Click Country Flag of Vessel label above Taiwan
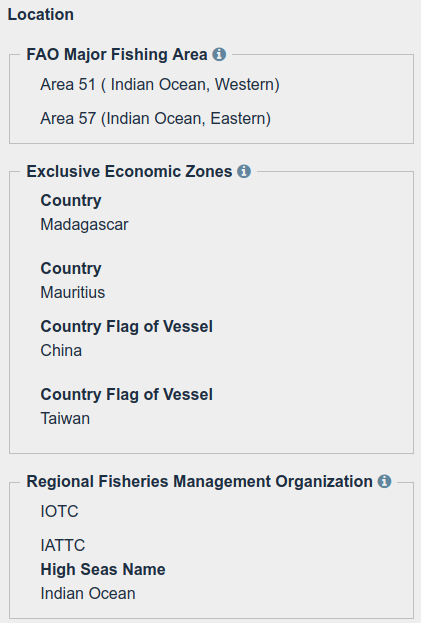This screenshot has width=421, height=623. point(126,395)
